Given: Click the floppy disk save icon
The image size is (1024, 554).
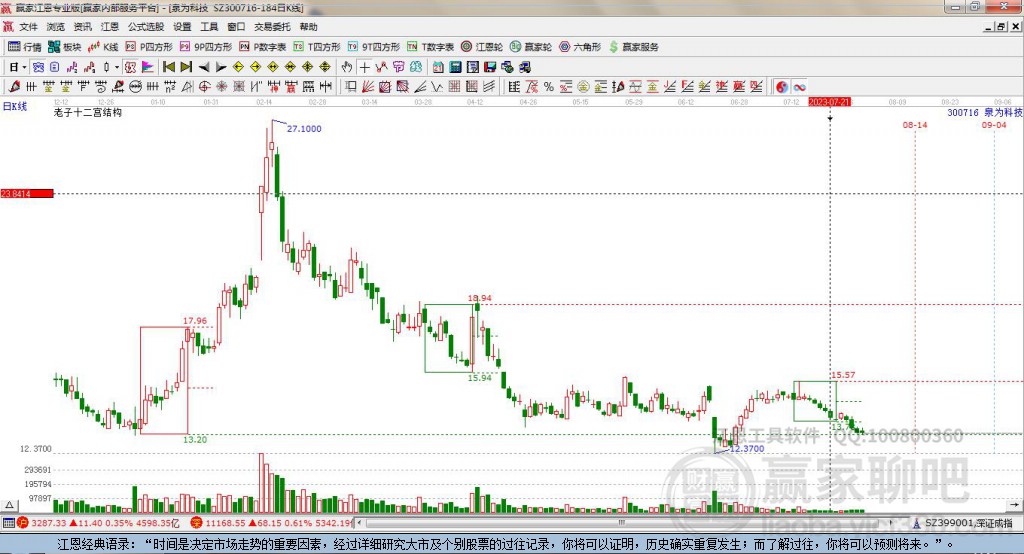Looking at the screenshot, I should click(490, 67).
